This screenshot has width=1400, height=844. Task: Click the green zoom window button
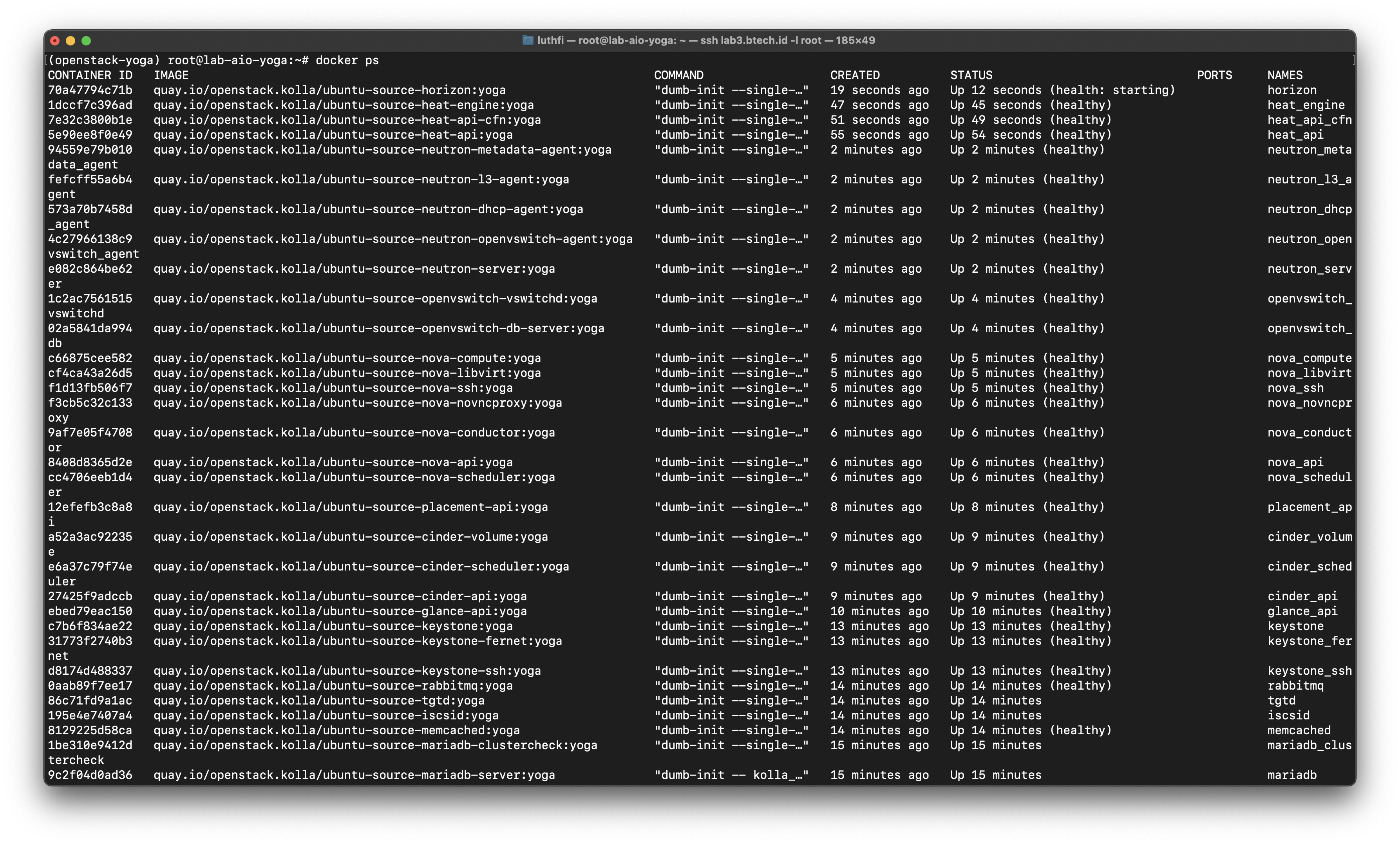pos(86,40)
